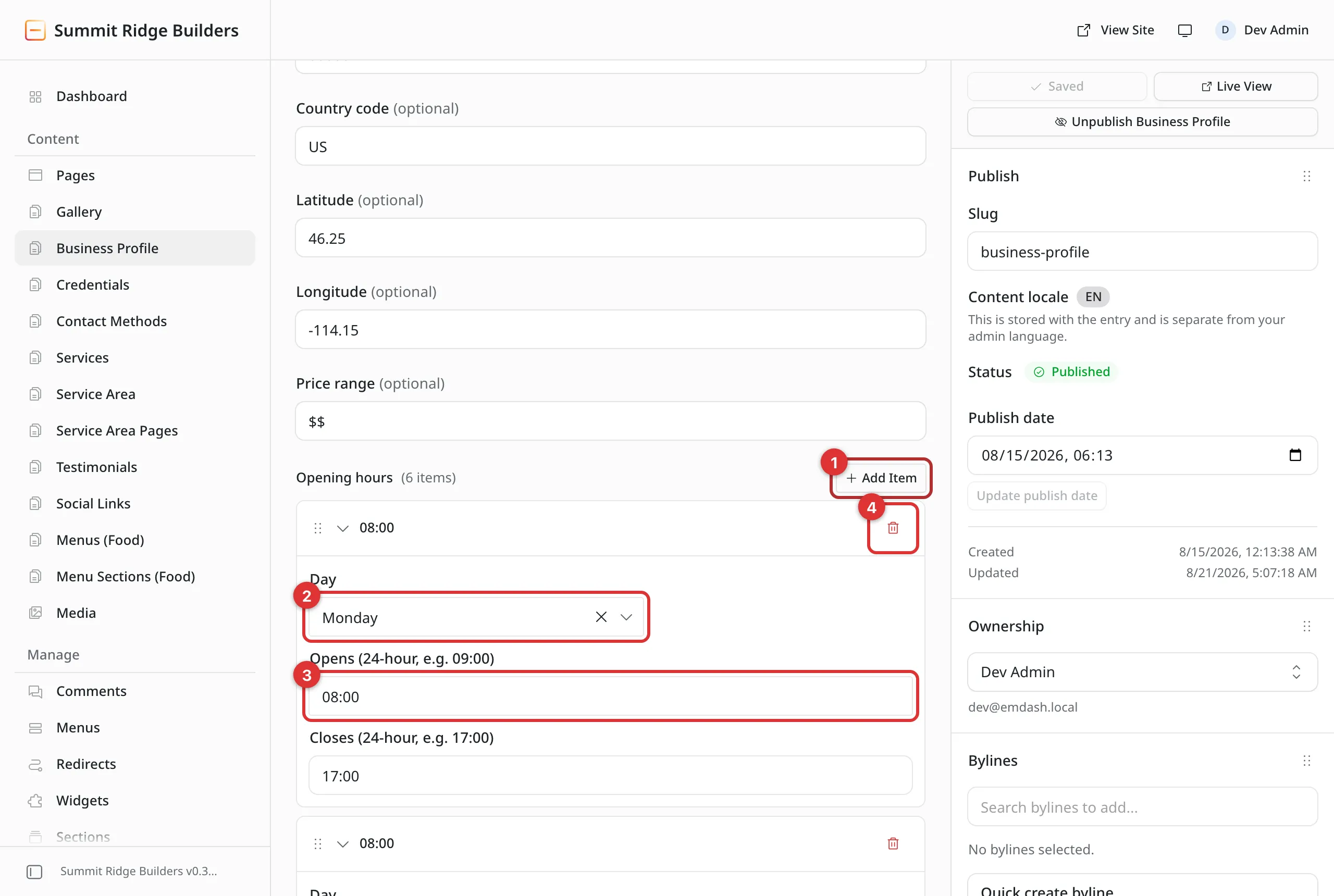The height and width of the screenshot is (896, 1334).
Task: Click the Price range input
Action: (610, 421)
